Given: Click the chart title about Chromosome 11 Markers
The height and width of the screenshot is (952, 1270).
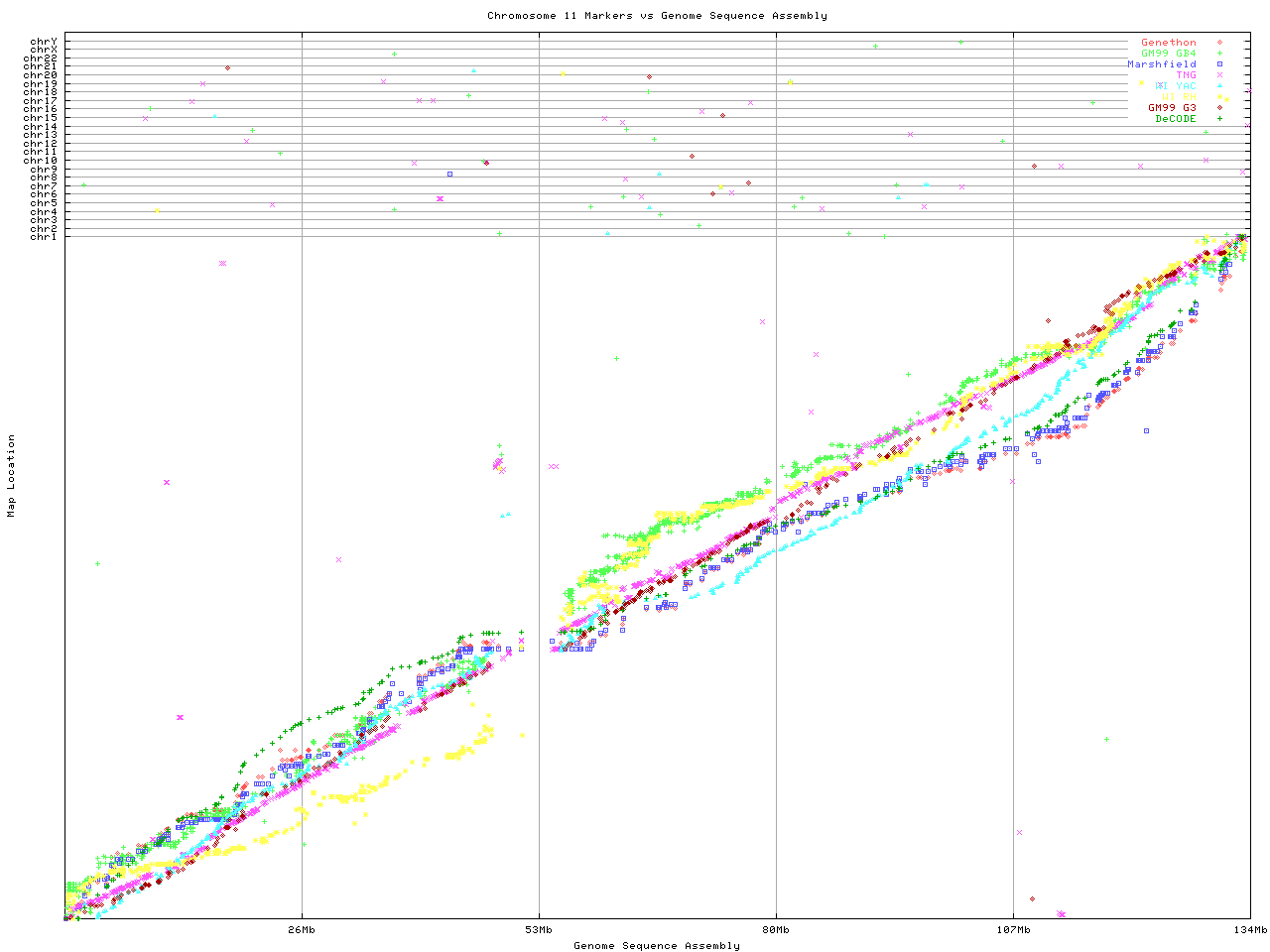Looking at the screenshot, I should pos(657,16).
